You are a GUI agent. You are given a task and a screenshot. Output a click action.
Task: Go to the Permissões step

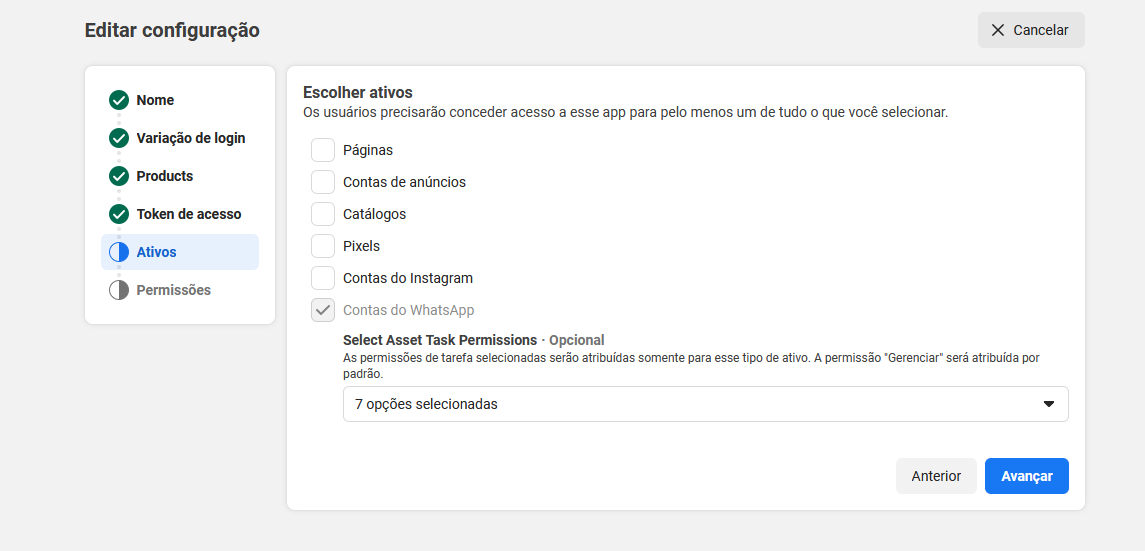tap(173, 290)
